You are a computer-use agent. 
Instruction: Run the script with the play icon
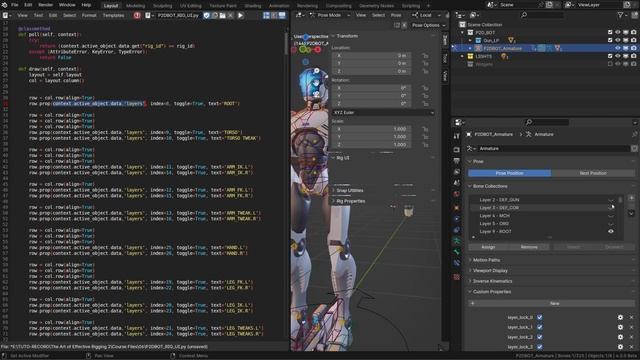click(x=240, y=15)
